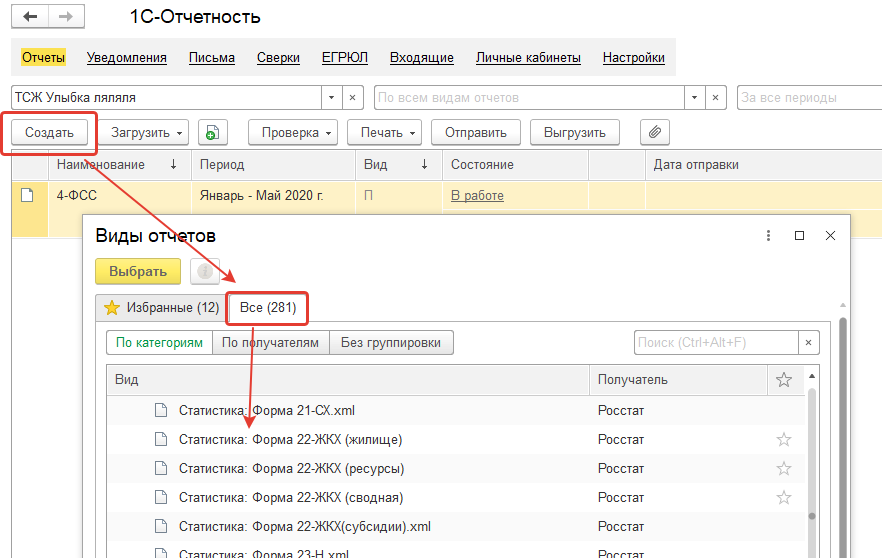882x558 pixels.
Task: Star Форма 22-ЖКХ (жилище) as favorite
Action: (784, 439)
